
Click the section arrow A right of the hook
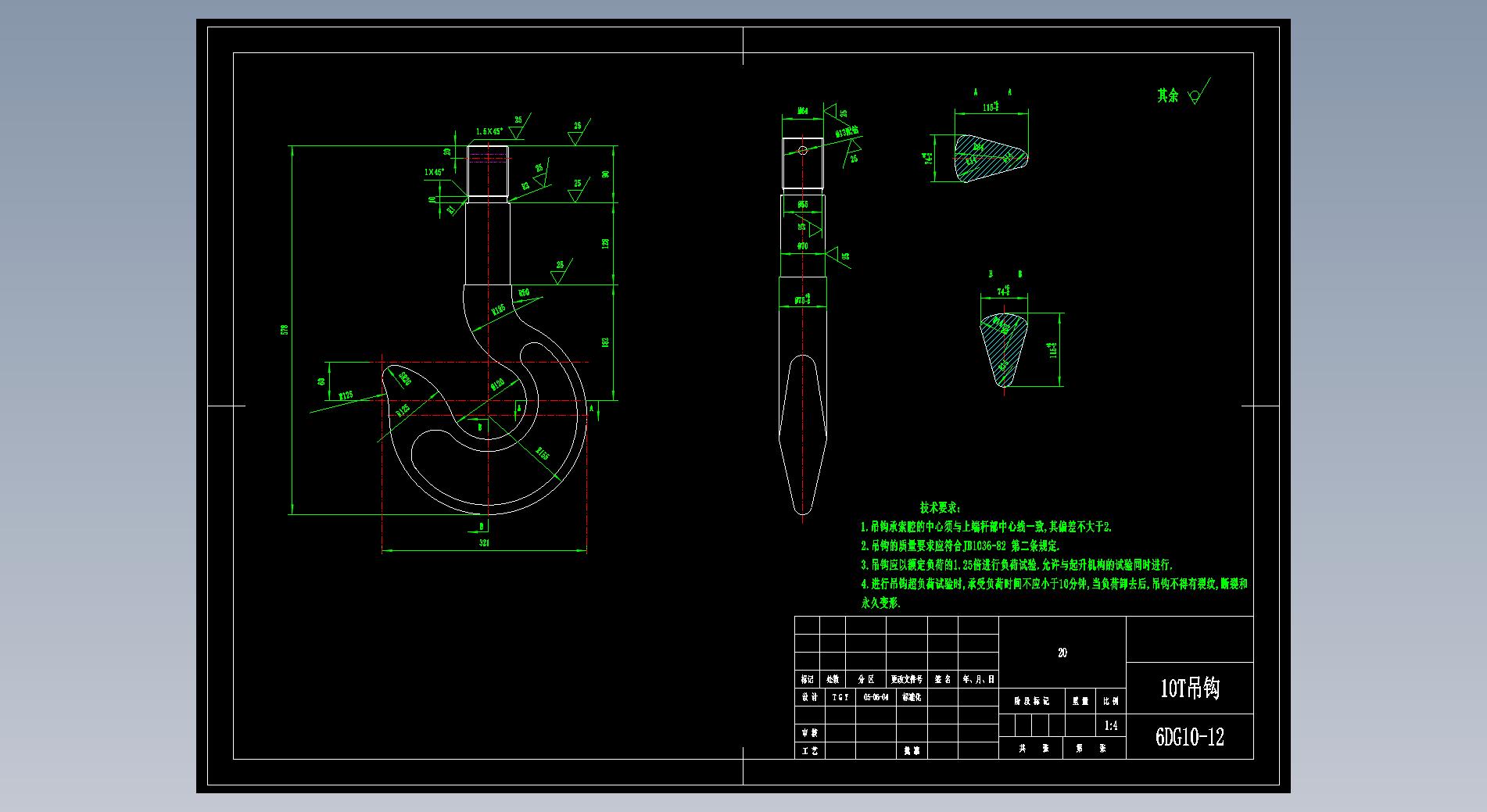tap(592, 408)
